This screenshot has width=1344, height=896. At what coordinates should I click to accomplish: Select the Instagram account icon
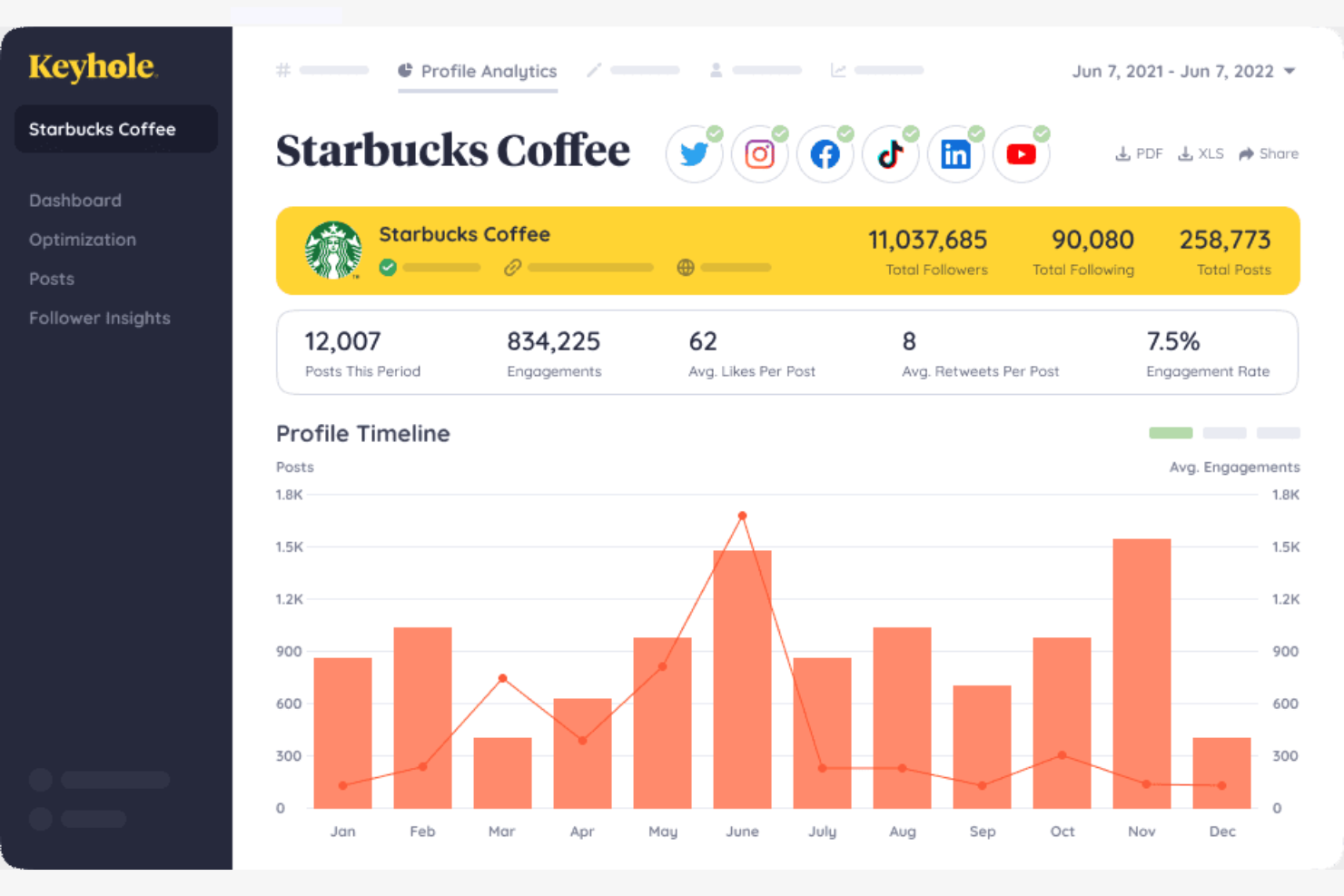click(x=759, y=154)
